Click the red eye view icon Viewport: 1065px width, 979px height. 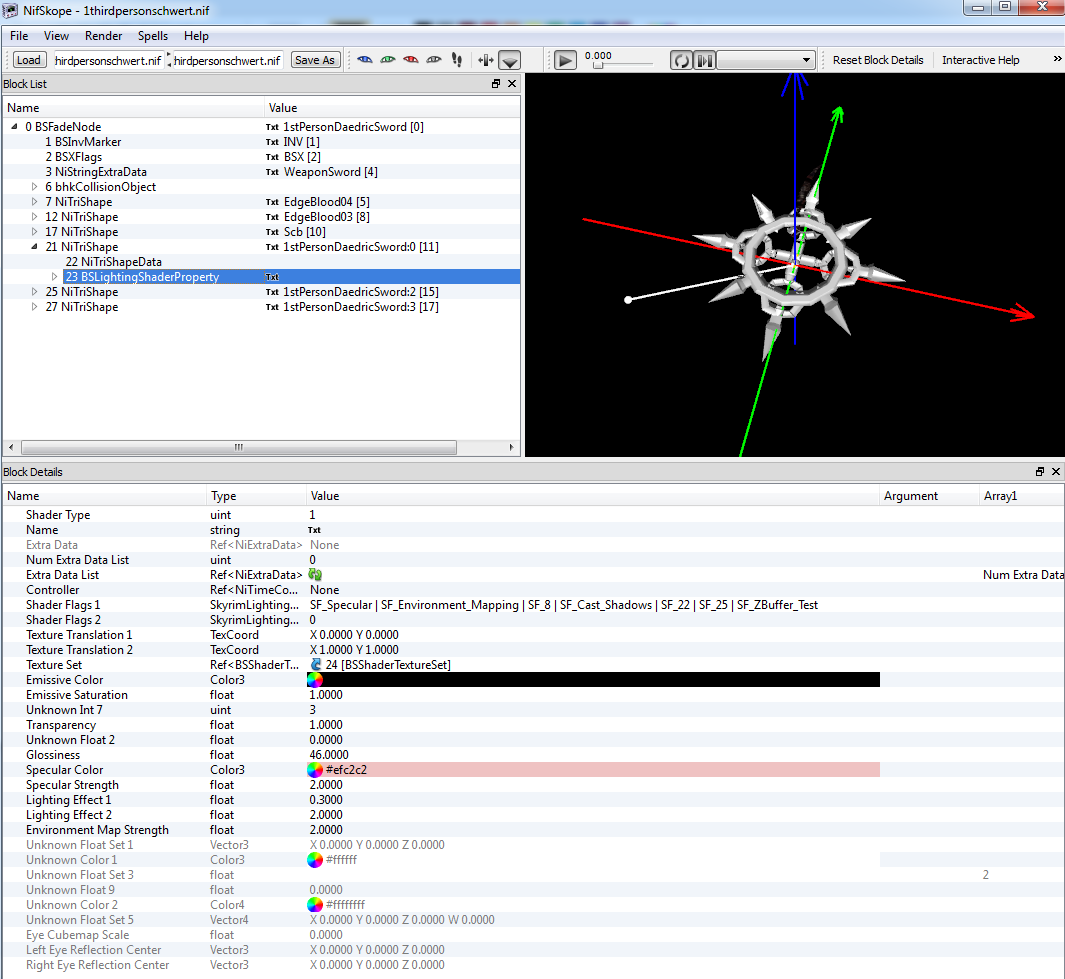coord(410,60)
